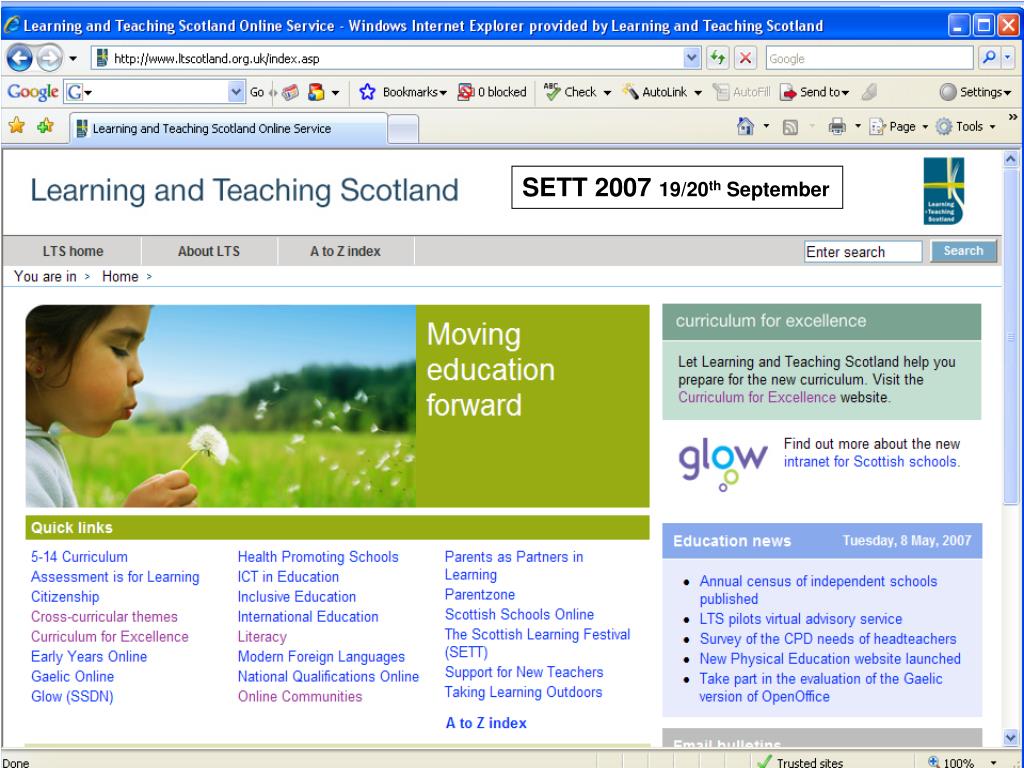Open the Gaelic Online quick link
Screen dimensions: 1024x768
72,677
